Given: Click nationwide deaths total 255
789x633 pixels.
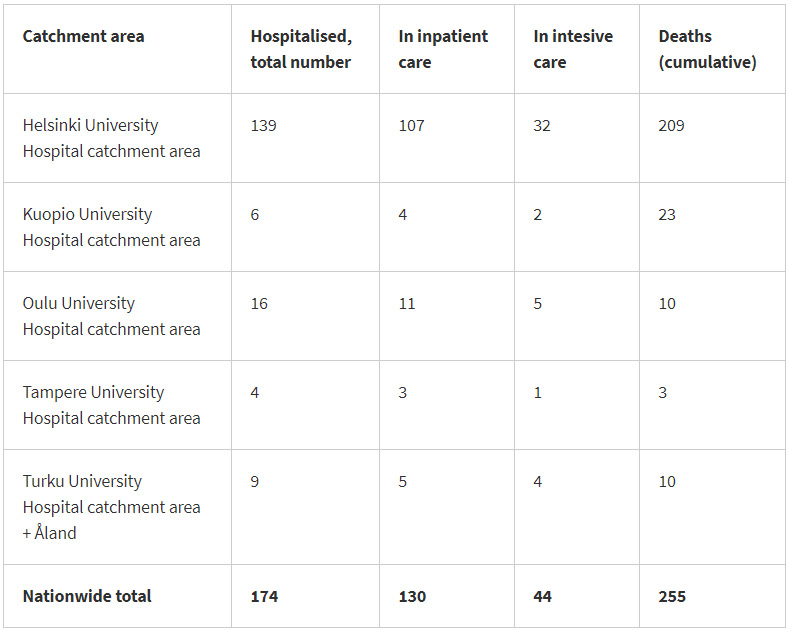Looking at the screenshot, I should coord(672,597).
